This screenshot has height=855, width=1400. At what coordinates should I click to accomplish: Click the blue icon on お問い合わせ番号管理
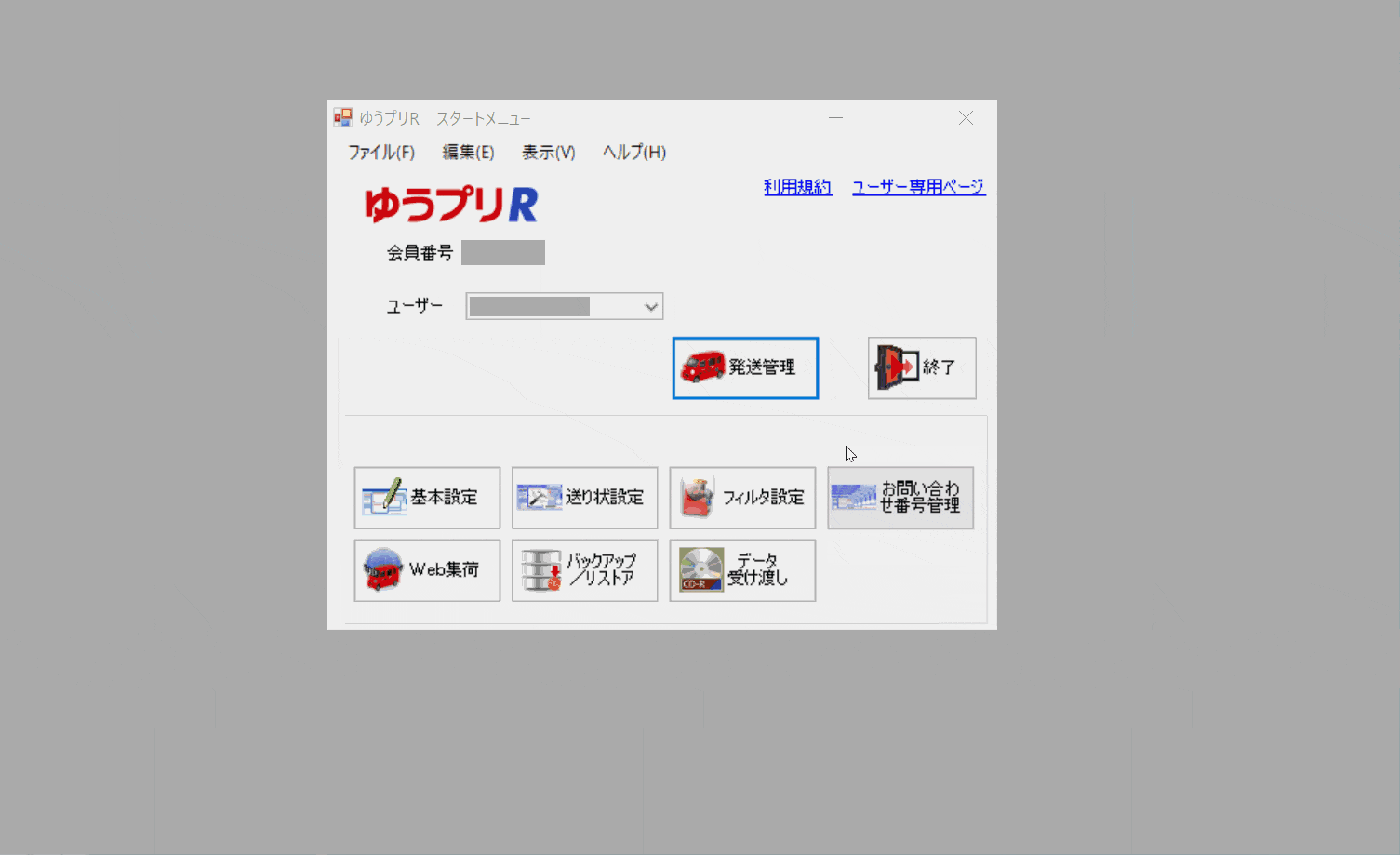854,498
